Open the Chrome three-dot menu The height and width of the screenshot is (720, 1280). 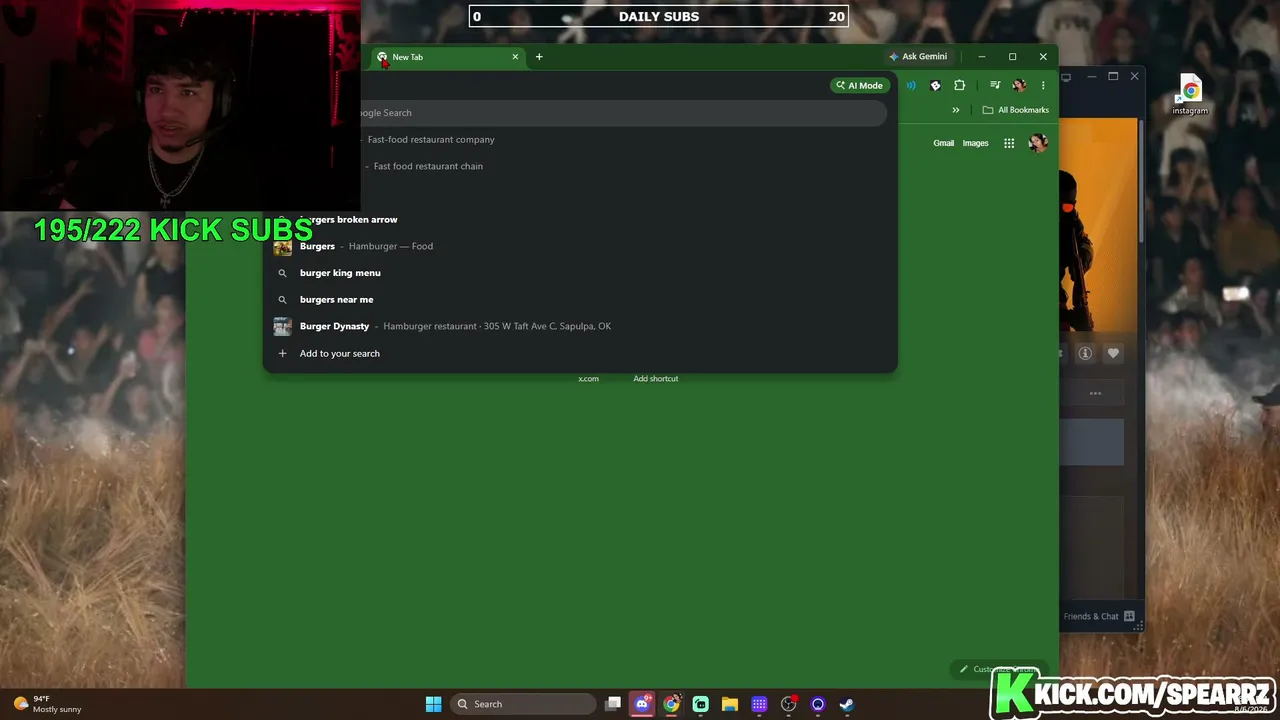(1043, 86)
